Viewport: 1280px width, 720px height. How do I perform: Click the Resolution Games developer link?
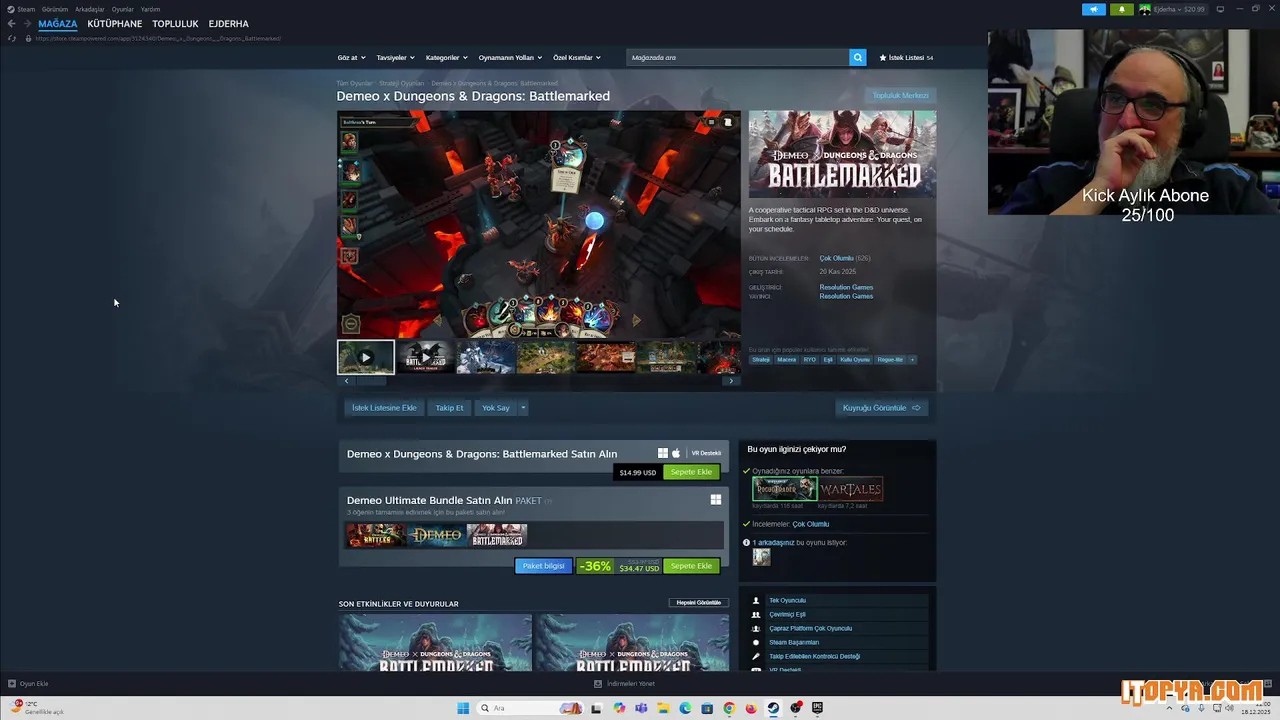pyautogui.click(x=846, y=287)
